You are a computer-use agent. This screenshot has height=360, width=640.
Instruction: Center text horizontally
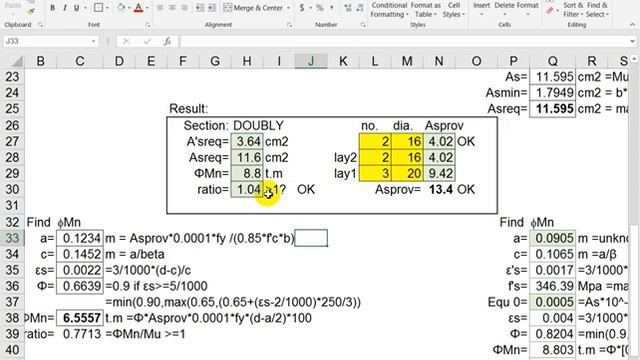tap(172, 8)
